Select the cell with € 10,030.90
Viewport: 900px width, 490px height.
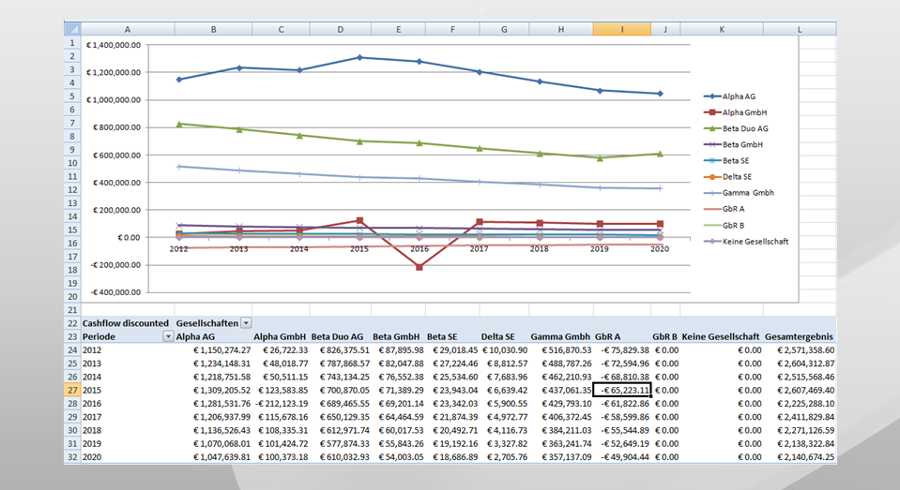tap(504, 350)
